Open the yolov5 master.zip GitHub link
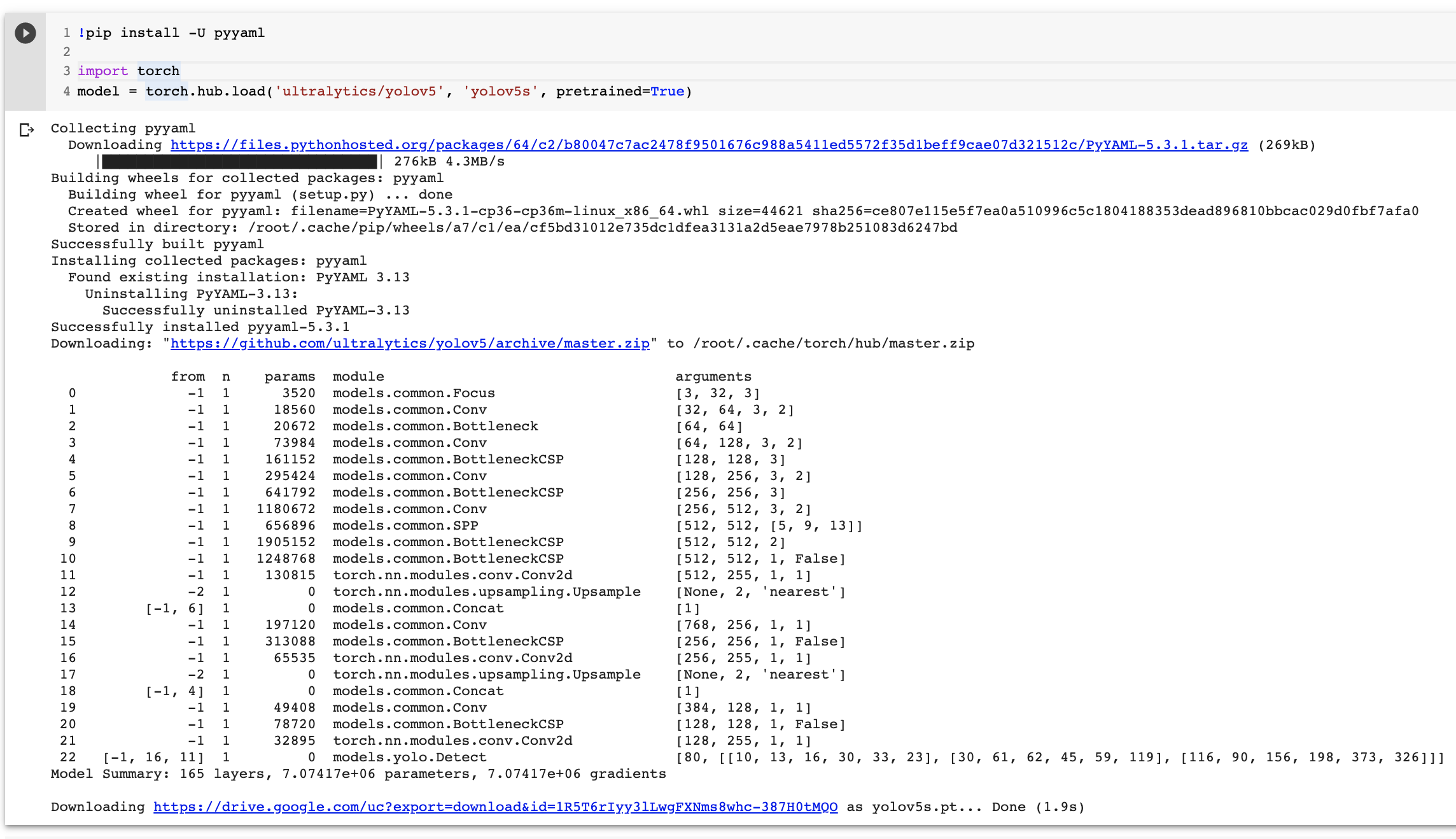This screenshot has width=1456, height=839. pyautogui.click(x=410, y=344)
